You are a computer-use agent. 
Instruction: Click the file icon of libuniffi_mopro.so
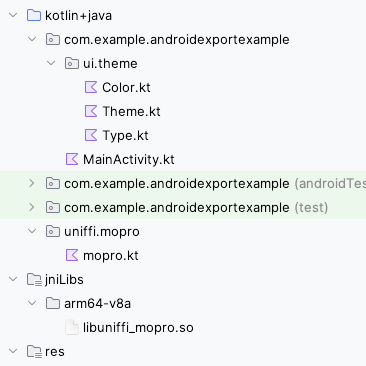point(72,327)
